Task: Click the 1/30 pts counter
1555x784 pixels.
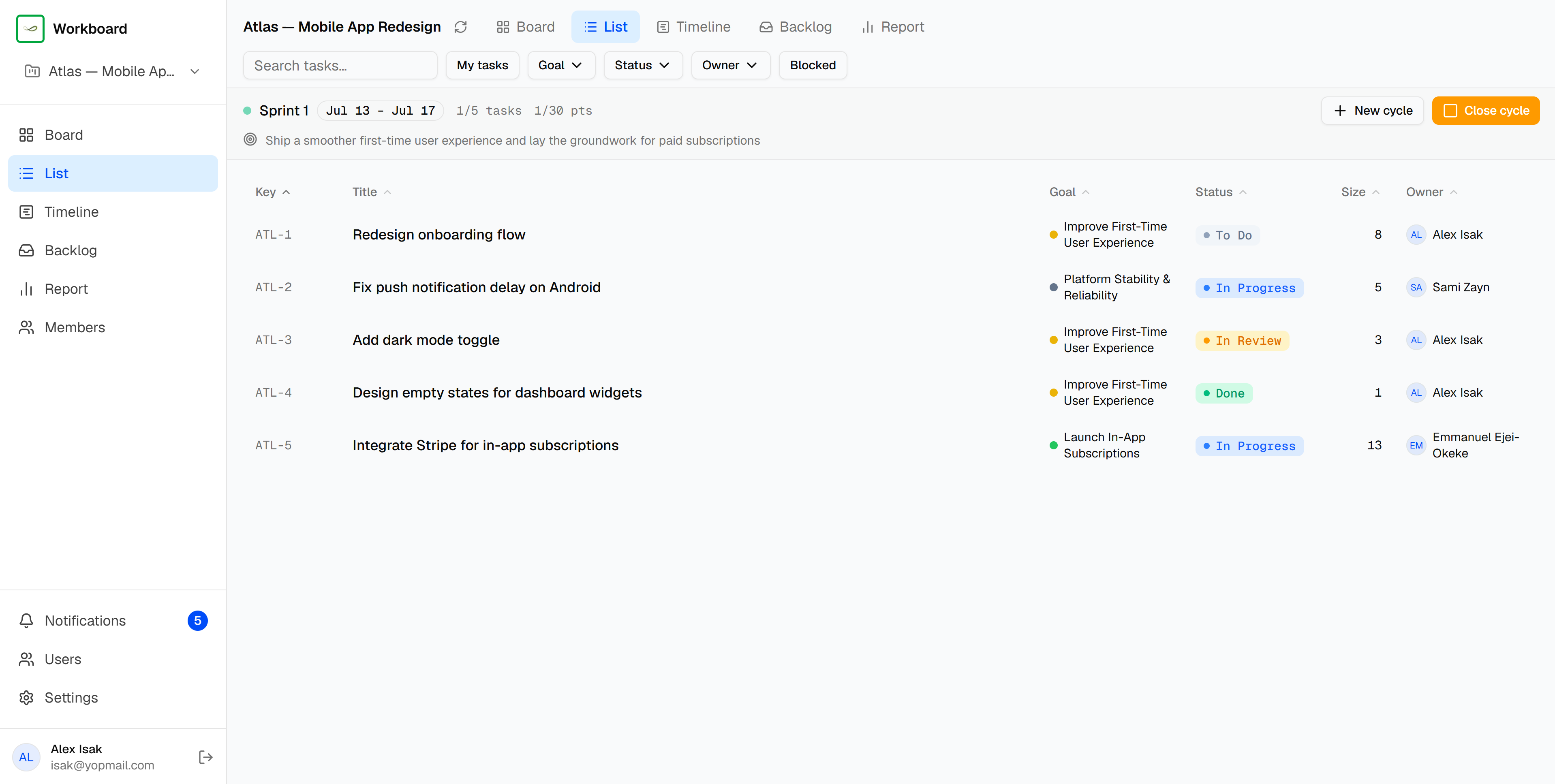Action: (563, 111)
